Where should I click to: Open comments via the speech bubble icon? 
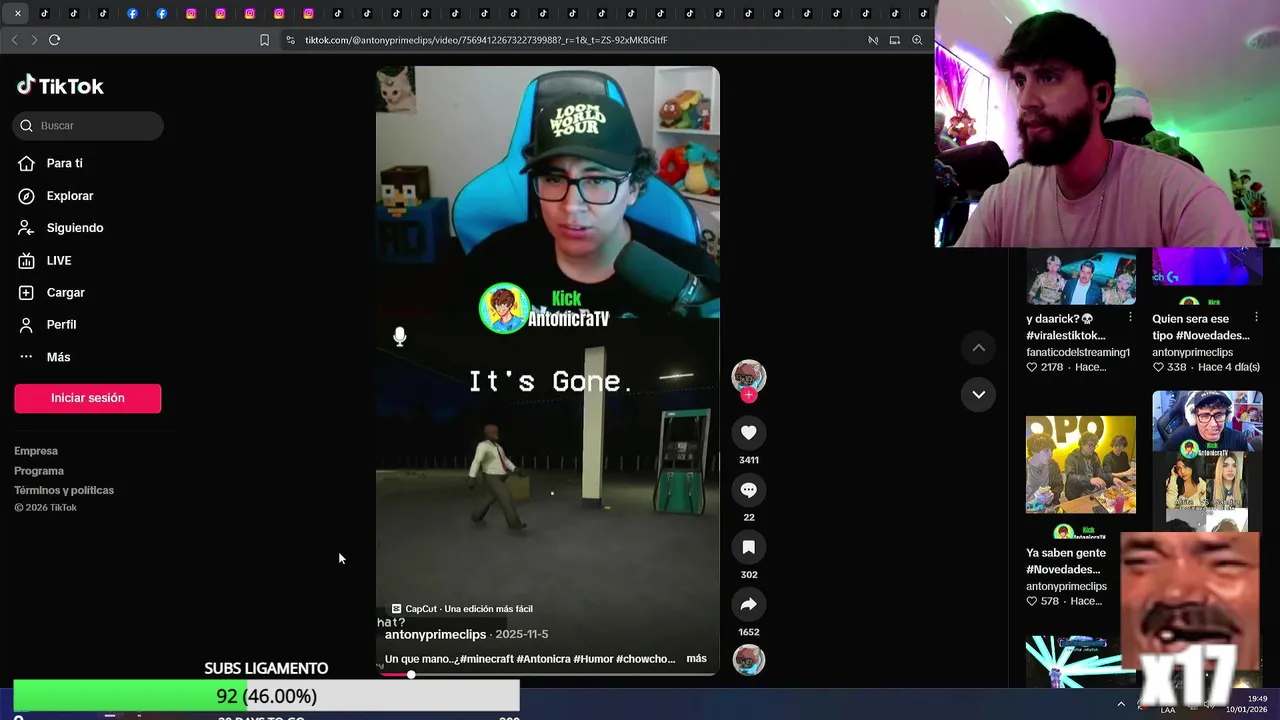point(748,490)
